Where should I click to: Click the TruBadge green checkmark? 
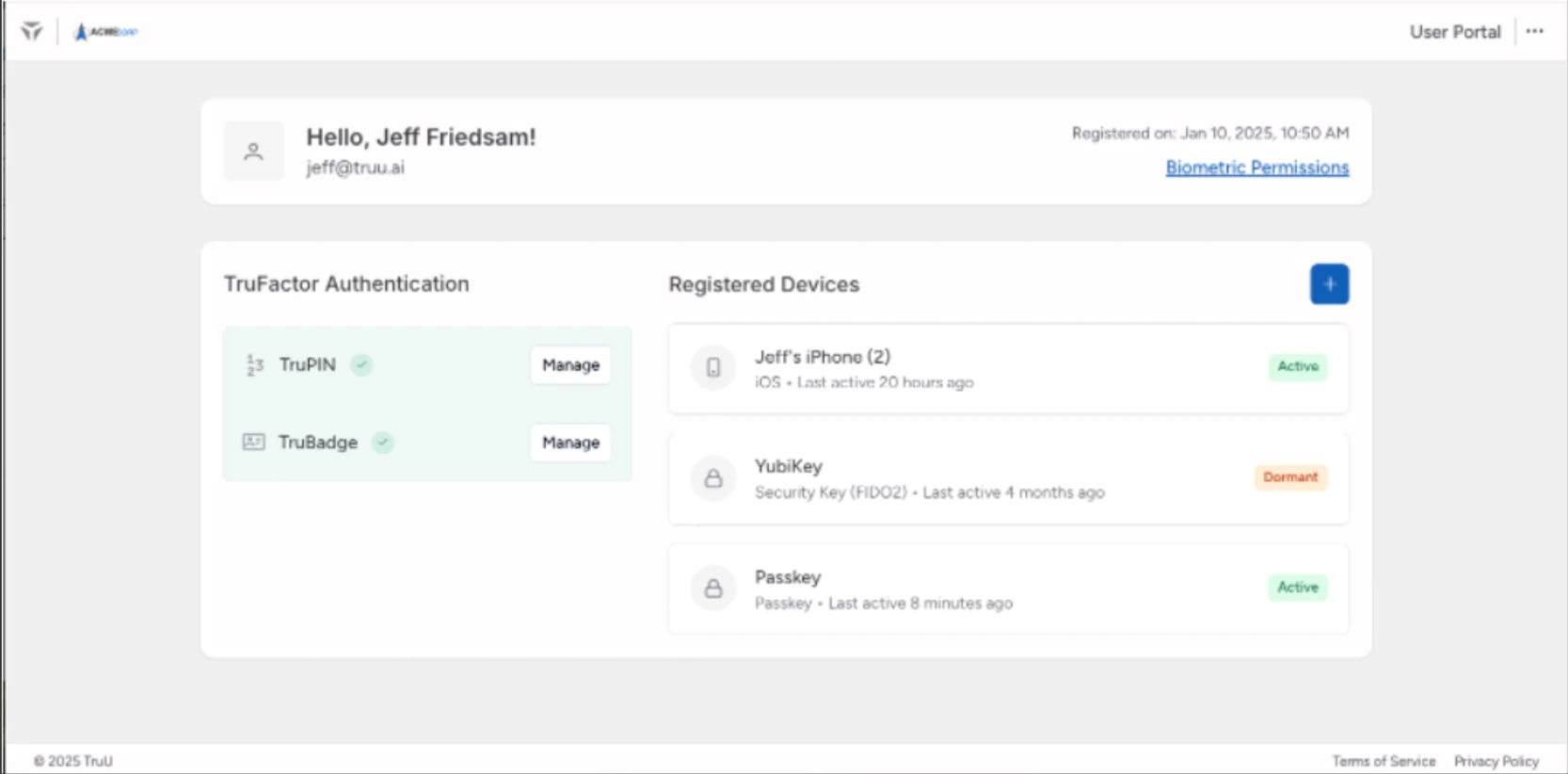click(x=382, y=442)
